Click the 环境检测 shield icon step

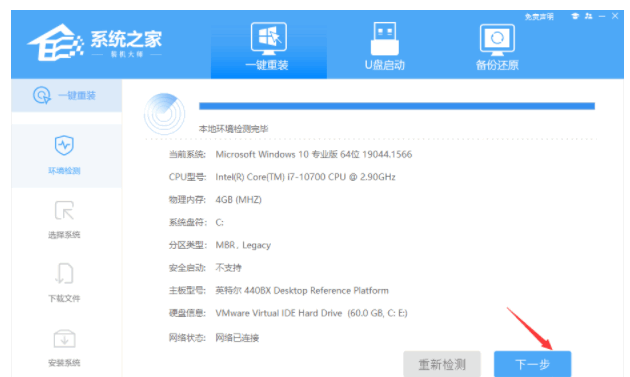[x=64, y=145]
